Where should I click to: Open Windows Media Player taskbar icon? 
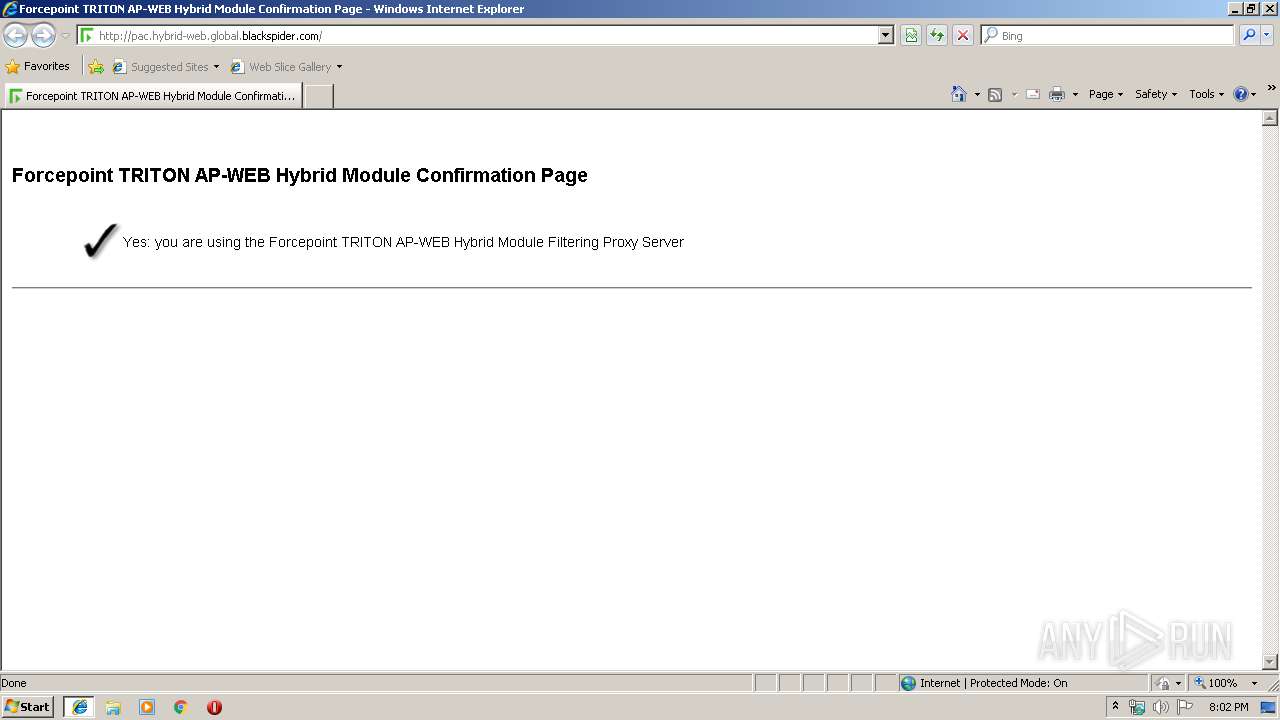147,707
